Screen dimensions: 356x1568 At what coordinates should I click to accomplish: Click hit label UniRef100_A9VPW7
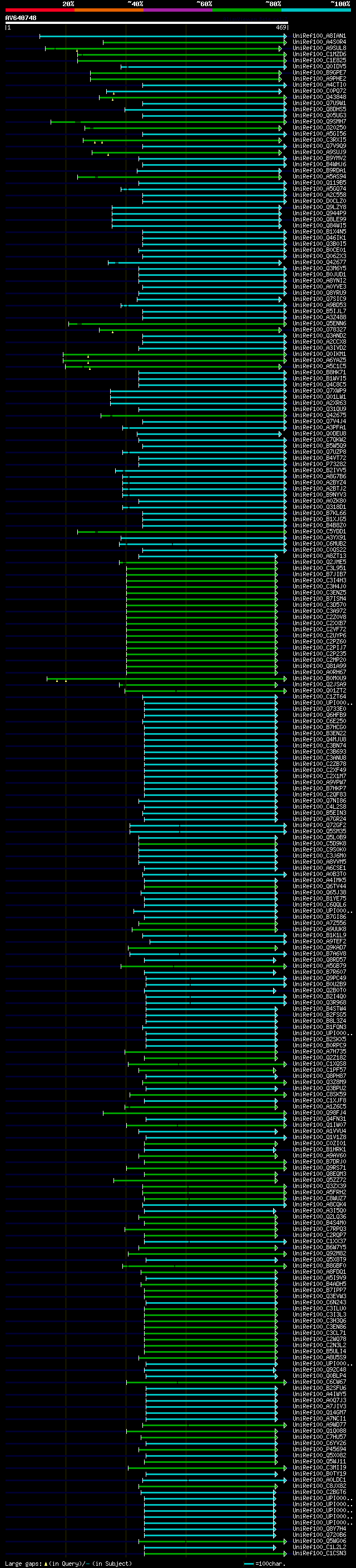tap(319, 782)
